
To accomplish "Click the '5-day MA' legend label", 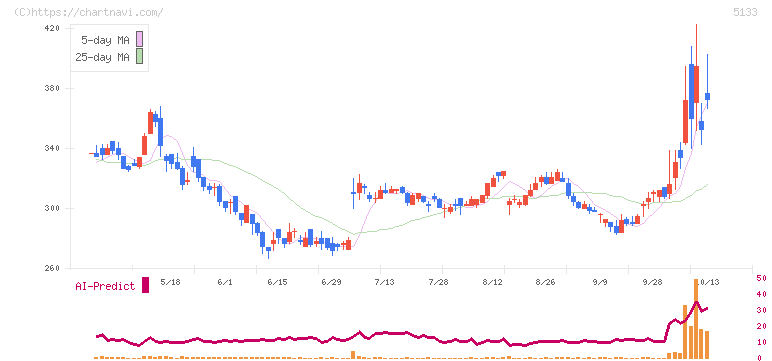I will tap(105, 40).
